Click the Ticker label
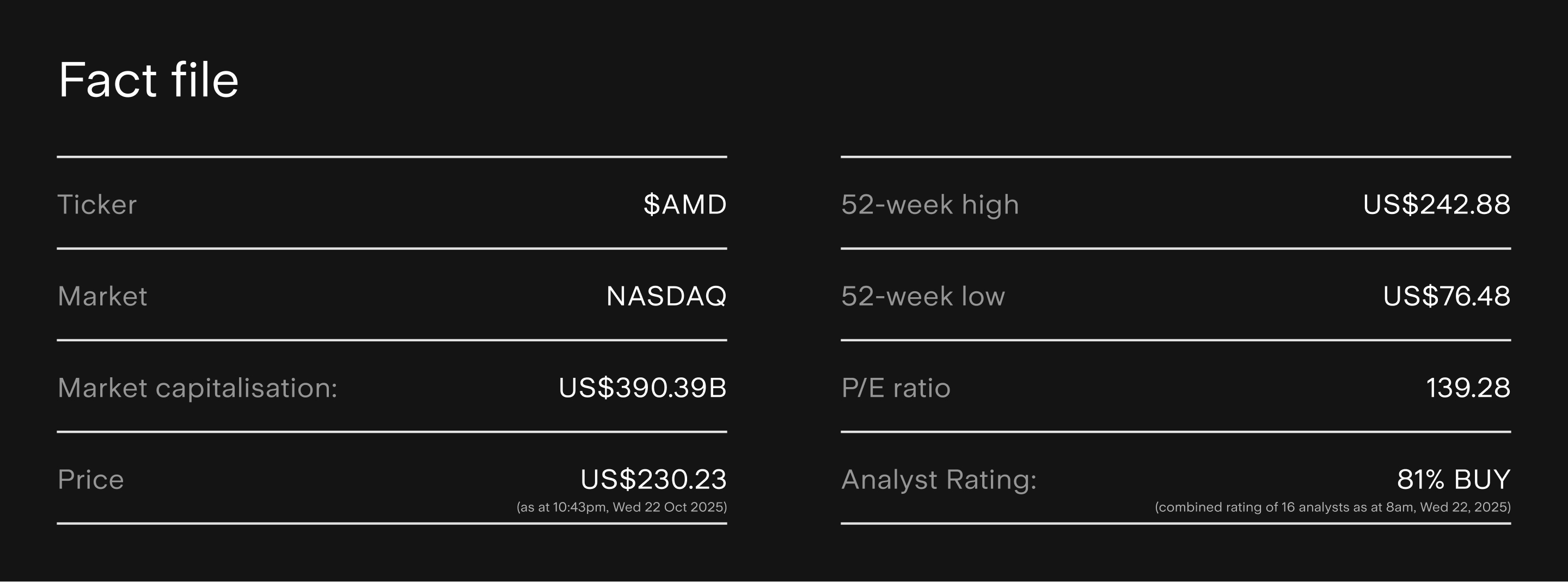This screenshot has width=1568, height=582. [x=97, y=205]
